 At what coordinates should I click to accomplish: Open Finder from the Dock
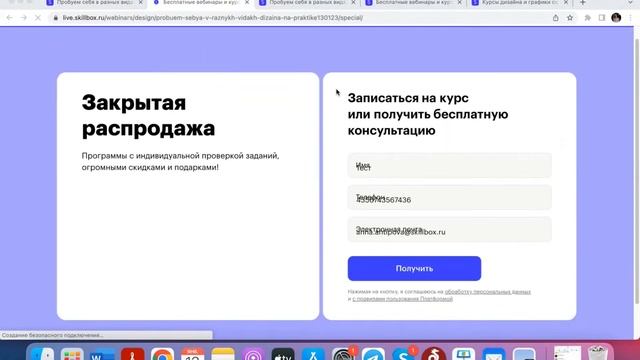pyautogui.click(x=42, y=354)
